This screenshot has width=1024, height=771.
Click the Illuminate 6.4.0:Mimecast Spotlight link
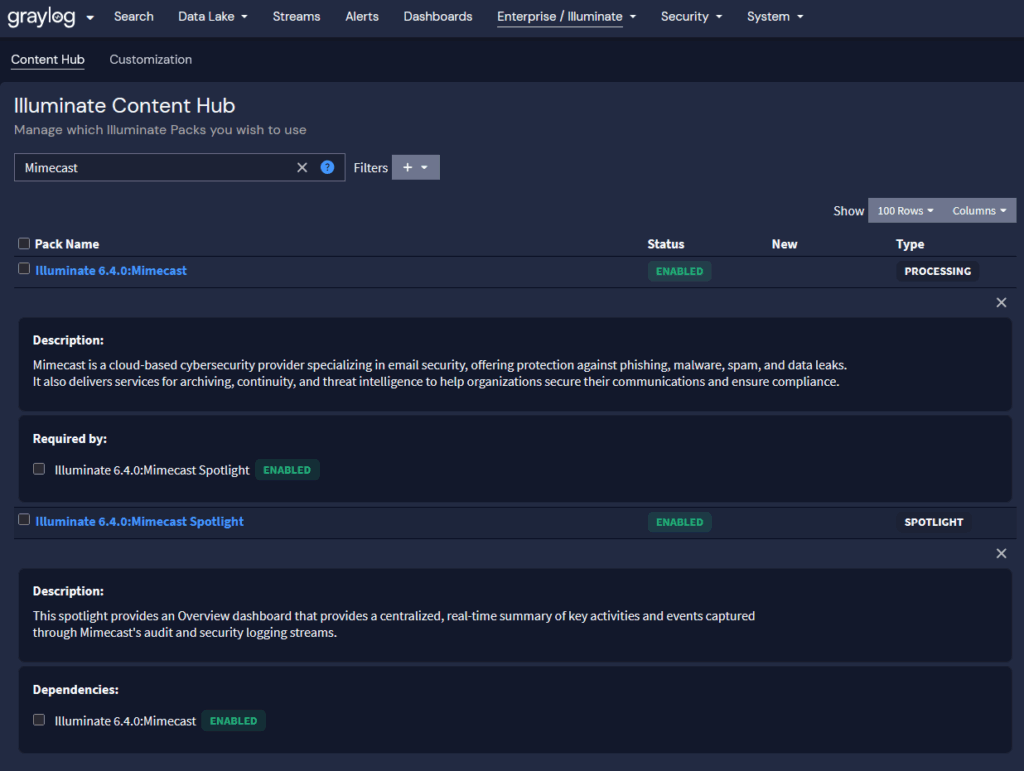point(139,521)
